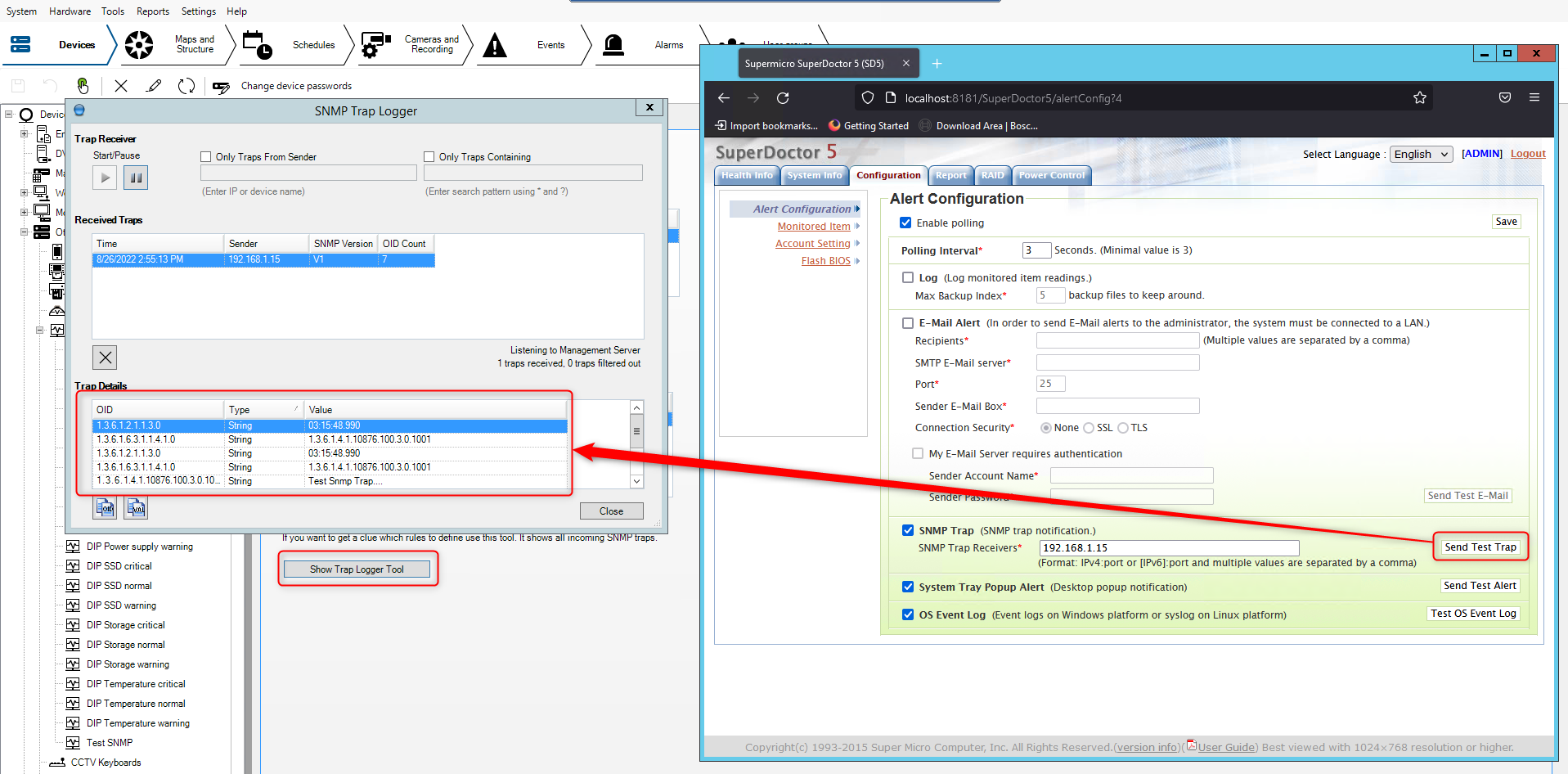Save the alert configuration

click(x=1507, y=222)
